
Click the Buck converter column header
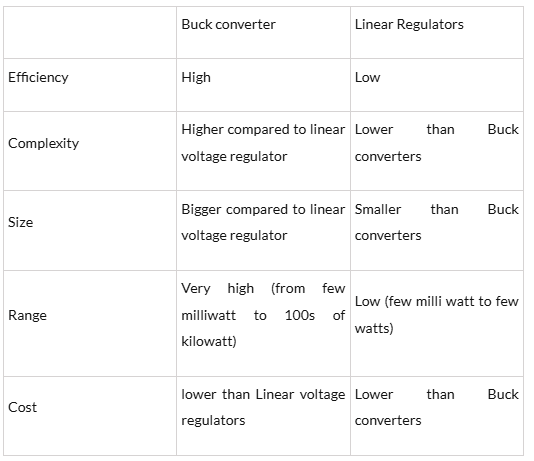click(263, 33)
